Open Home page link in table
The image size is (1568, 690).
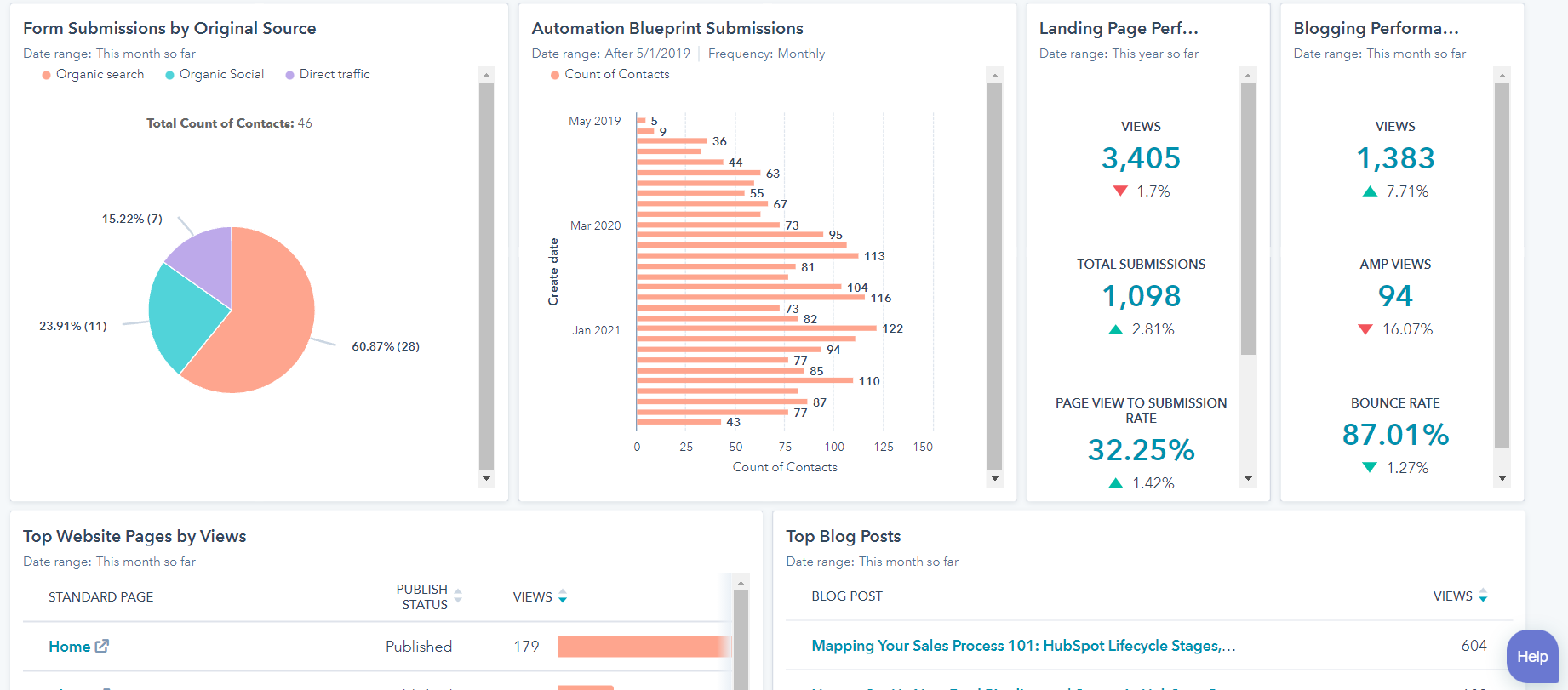click(x=69, y=647)
